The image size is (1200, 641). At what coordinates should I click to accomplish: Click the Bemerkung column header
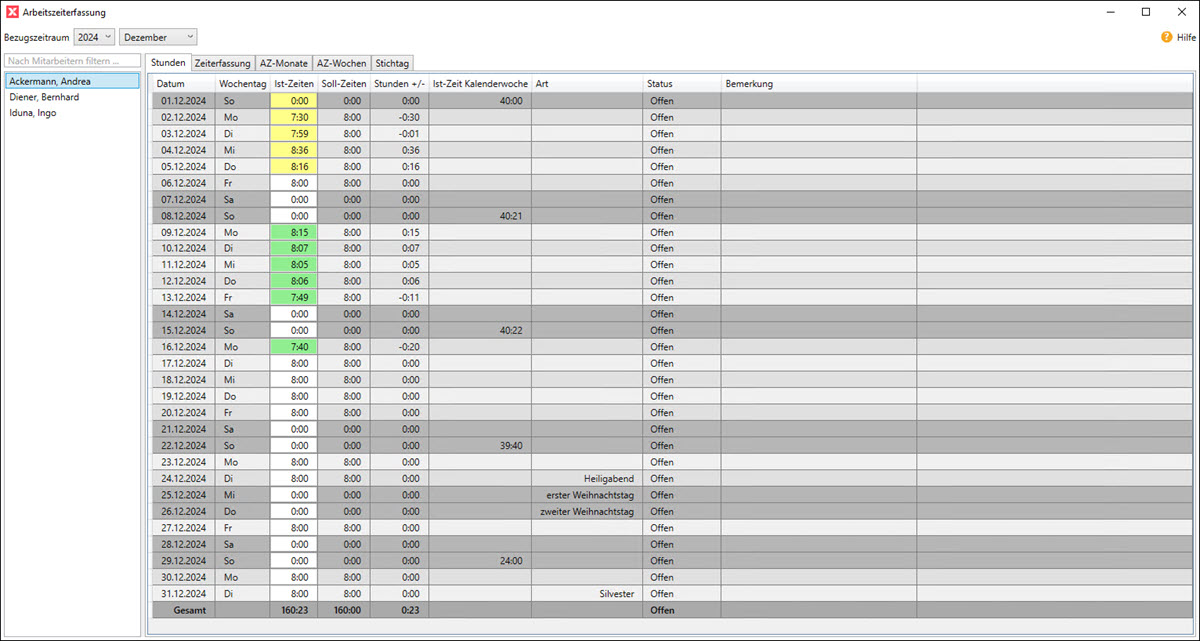[x=819, y=84]
